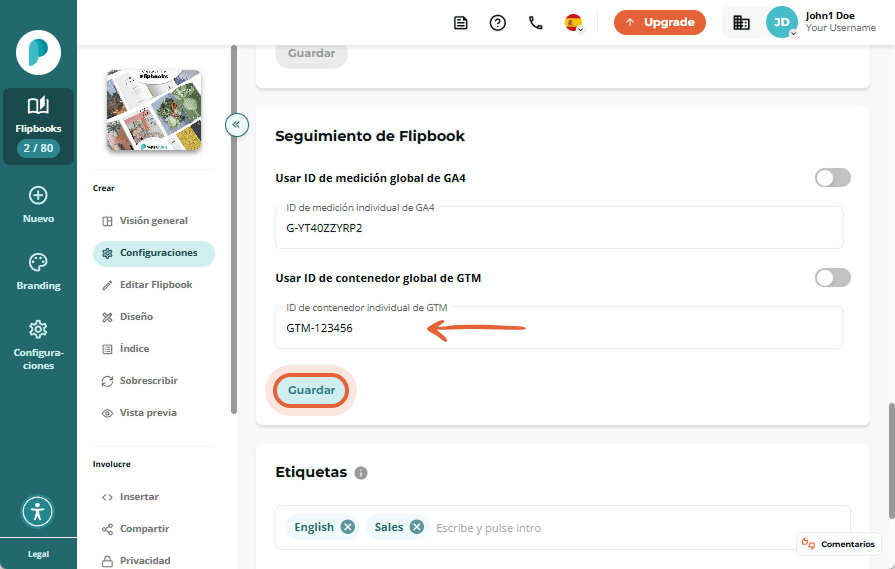
Task: Open sidebar Configuraciones gear section
Action: point(38,345)
